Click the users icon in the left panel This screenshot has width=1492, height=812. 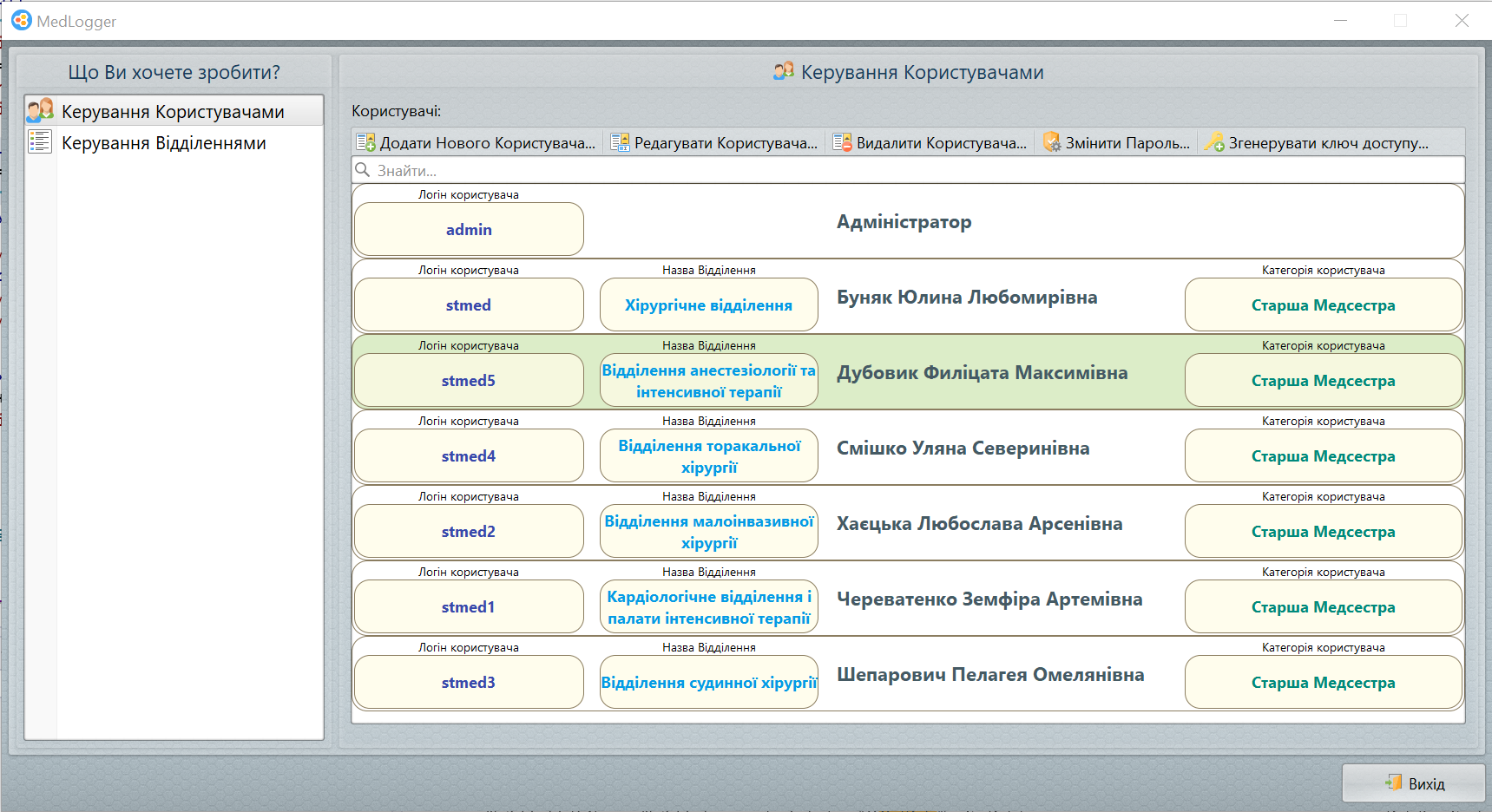(x=40, y=111)
